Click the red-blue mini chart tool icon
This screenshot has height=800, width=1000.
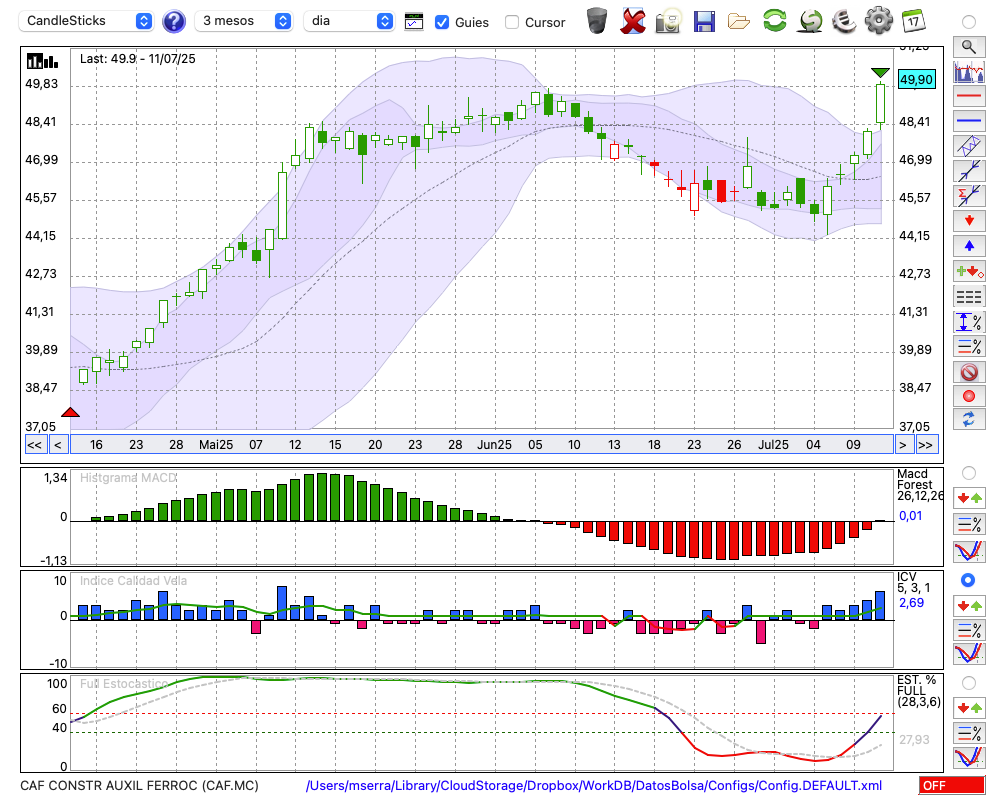969,71
